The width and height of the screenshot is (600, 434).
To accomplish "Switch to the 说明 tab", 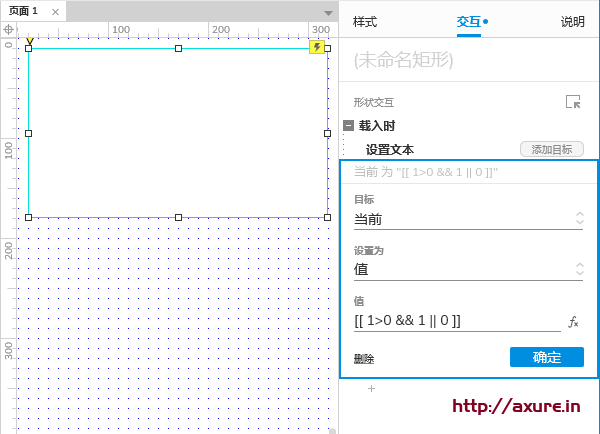I will click(573, 22).
